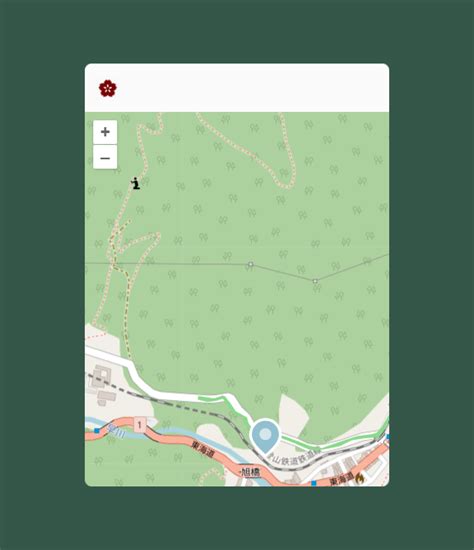Click the route 1 highway shield
Screen dimensions: 474x550
point(139,425)
